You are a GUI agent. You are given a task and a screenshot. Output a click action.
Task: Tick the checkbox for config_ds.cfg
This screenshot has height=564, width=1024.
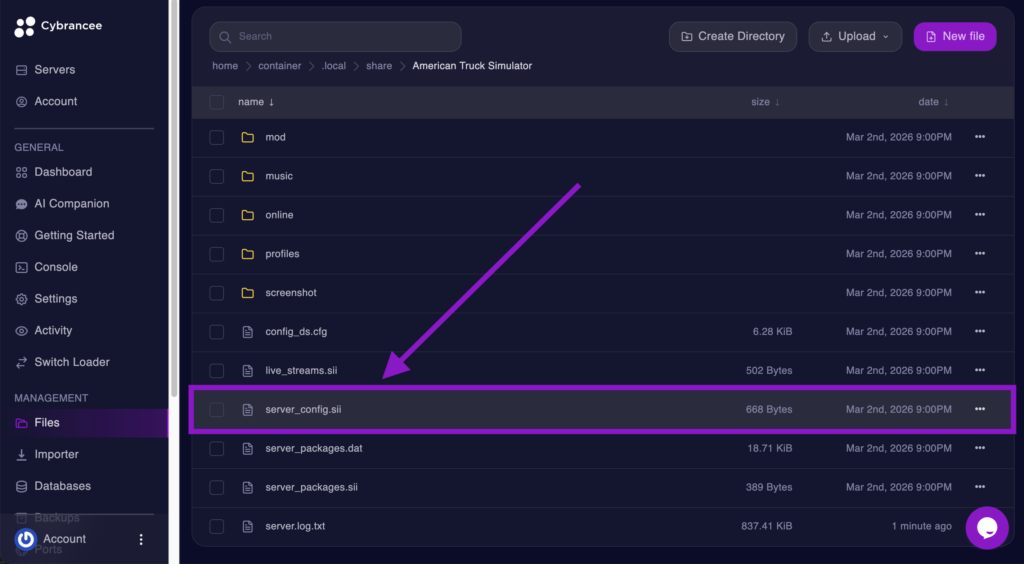coord(217,332)
